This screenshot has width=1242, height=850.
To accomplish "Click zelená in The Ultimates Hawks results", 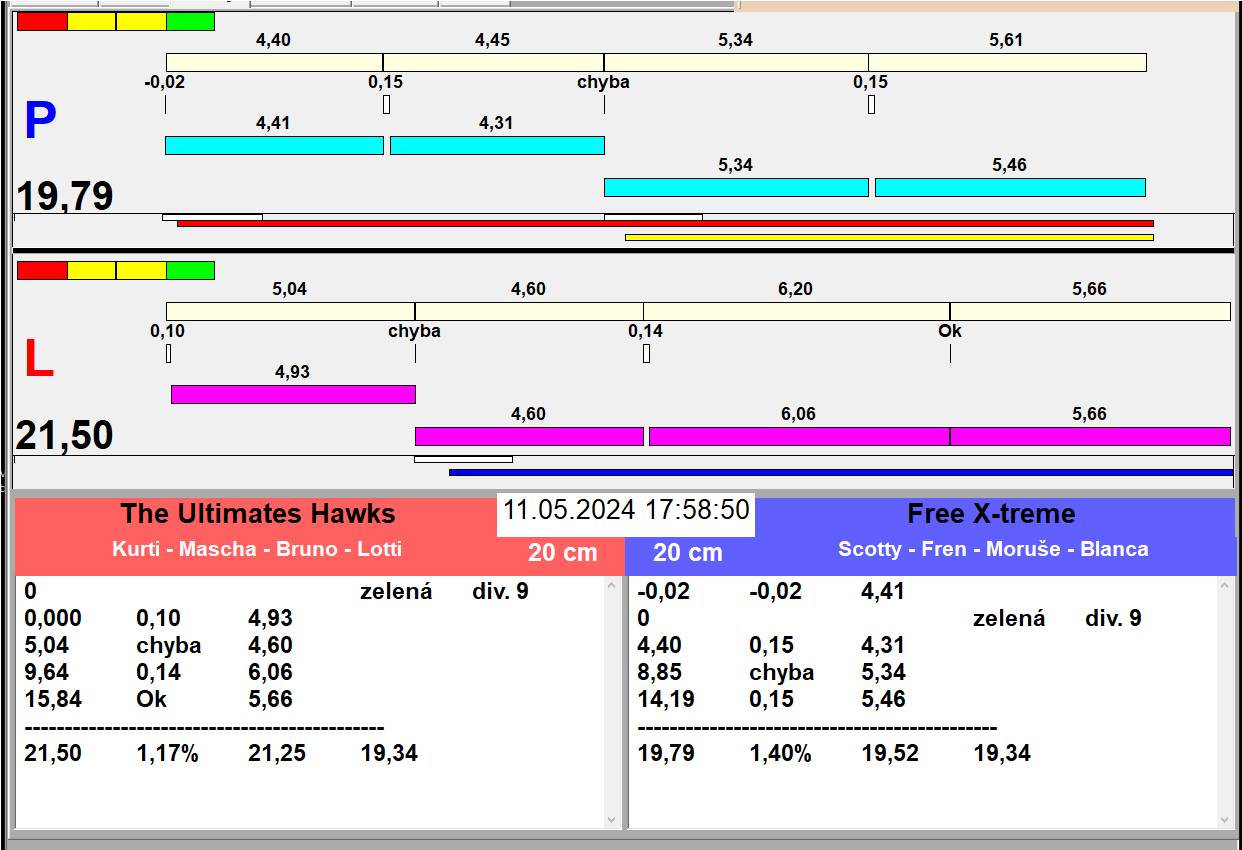I will [x=396, y=591].
